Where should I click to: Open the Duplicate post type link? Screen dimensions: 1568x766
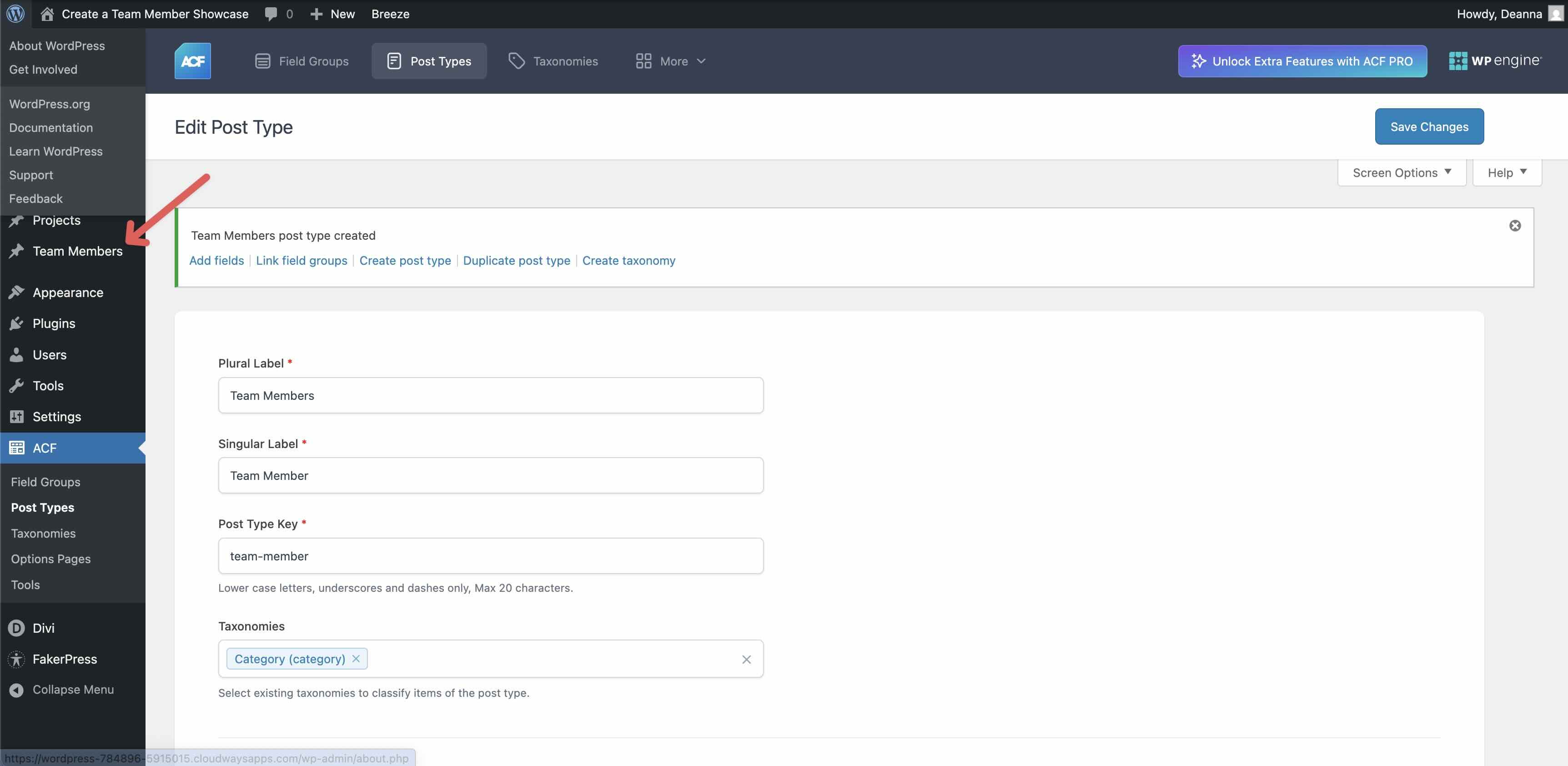click(516, 260)
